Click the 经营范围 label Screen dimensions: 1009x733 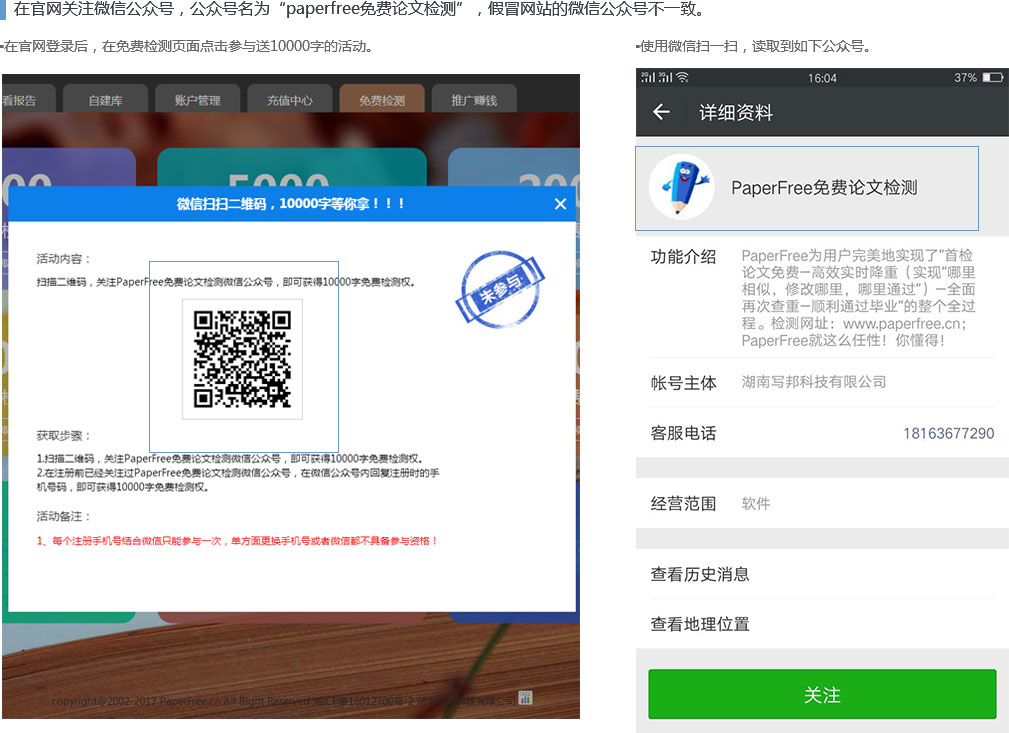pos(683,503)
